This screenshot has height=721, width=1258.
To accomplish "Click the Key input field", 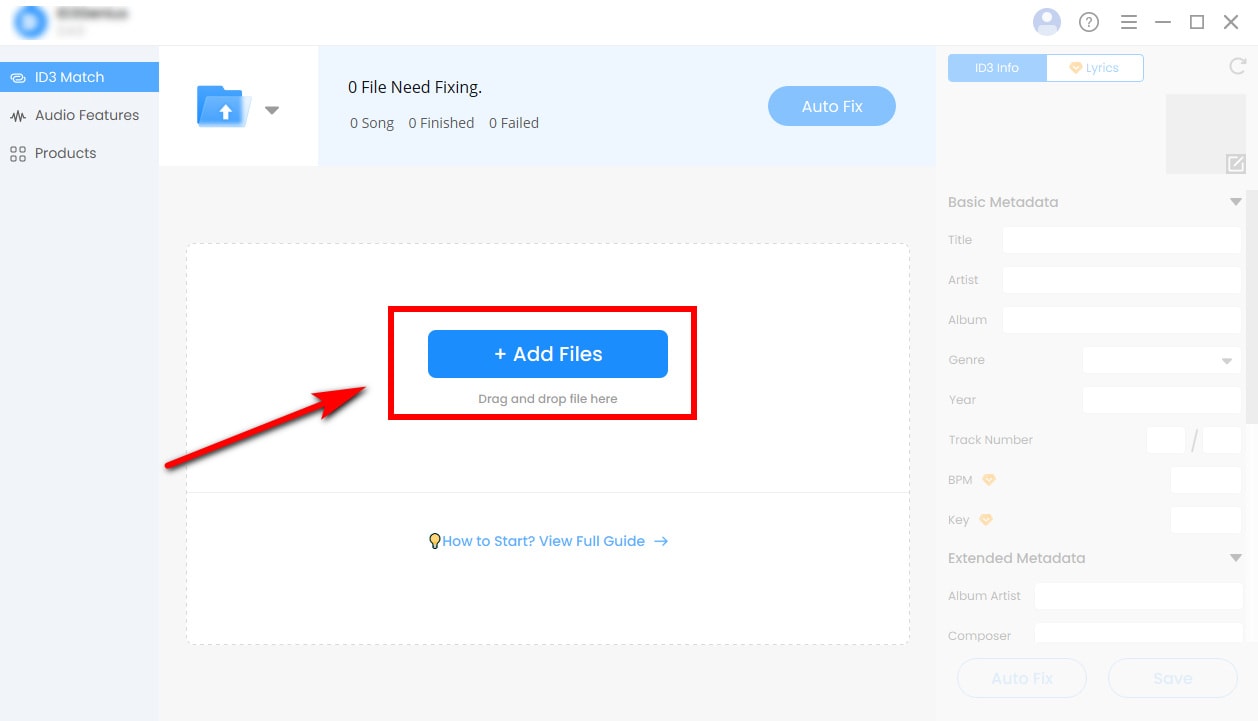I will 1206,520.
